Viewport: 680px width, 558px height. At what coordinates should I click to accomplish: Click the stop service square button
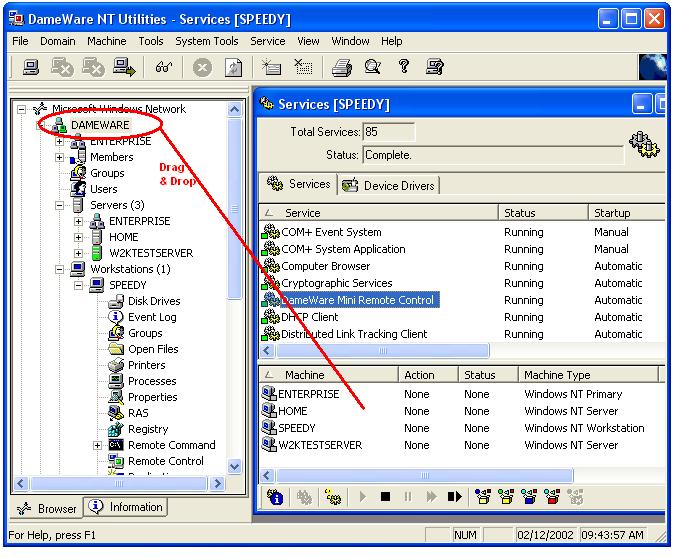coord(385,496)
